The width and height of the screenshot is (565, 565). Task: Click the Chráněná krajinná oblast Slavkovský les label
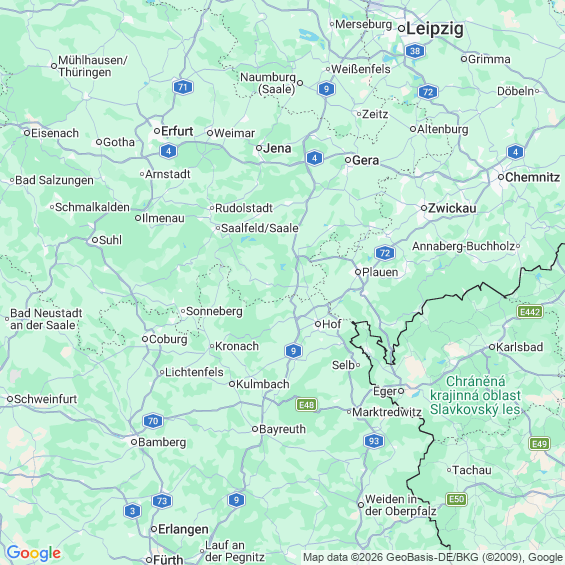[475, 395]
